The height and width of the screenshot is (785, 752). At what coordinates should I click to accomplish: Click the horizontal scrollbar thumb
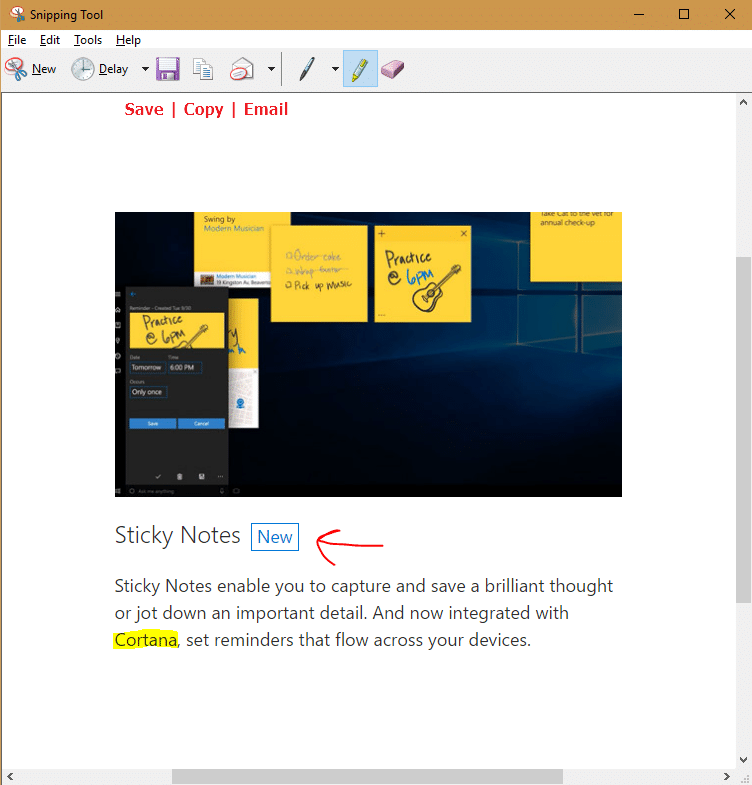coord(367,776)
